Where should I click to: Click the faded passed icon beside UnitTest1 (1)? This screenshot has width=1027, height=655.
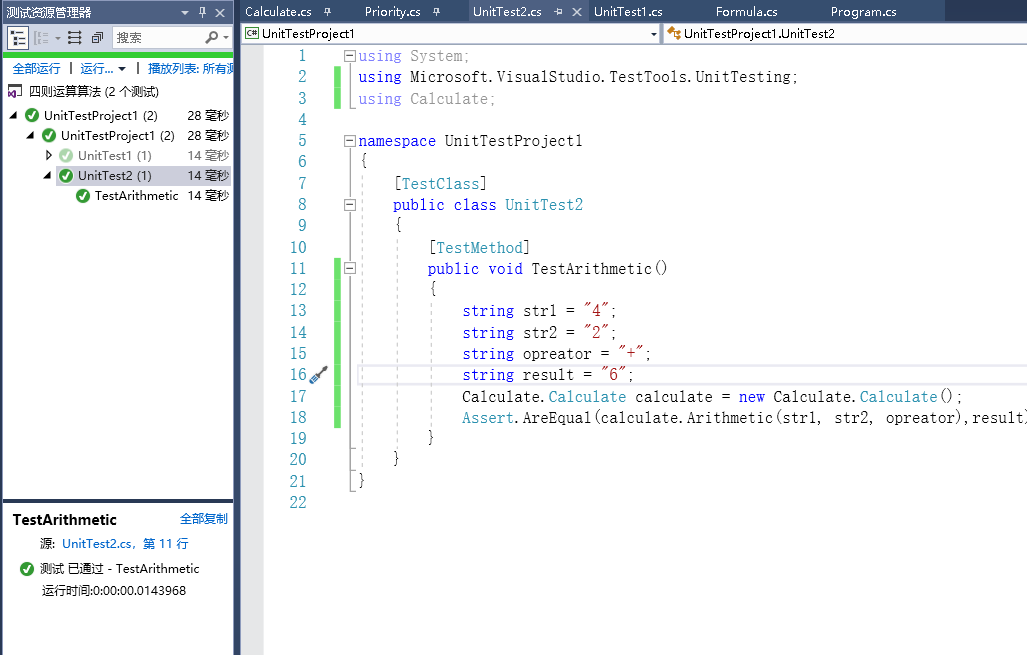[66, 155]
